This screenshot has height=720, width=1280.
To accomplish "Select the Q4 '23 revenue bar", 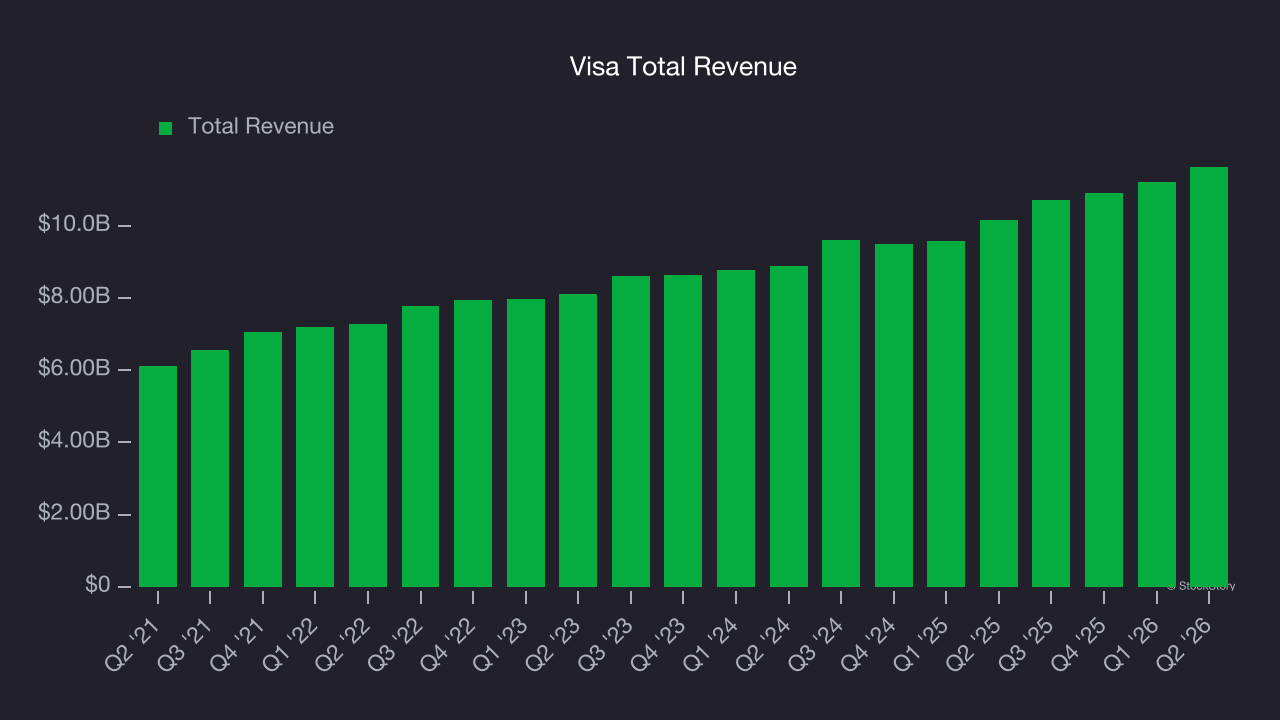I will click(683, 431).
